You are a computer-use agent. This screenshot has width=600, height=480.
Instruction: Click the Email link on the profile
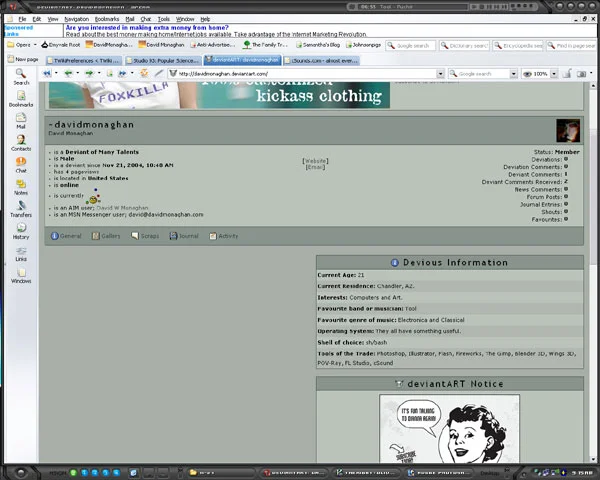click(315, 167)
